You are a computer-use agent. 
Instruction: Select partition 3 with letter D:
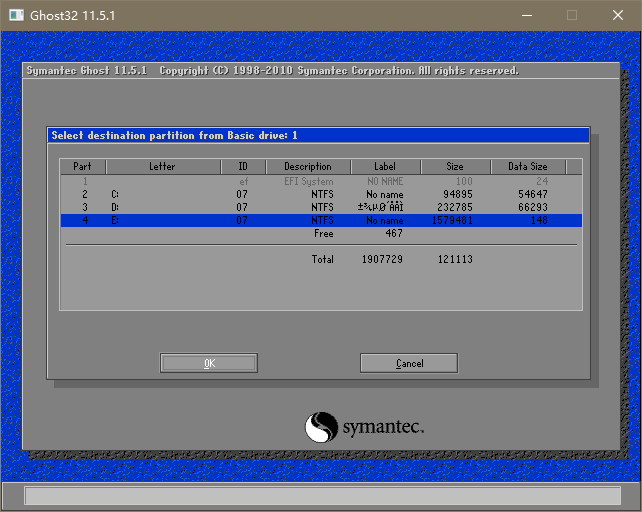(x=318, y=207)
